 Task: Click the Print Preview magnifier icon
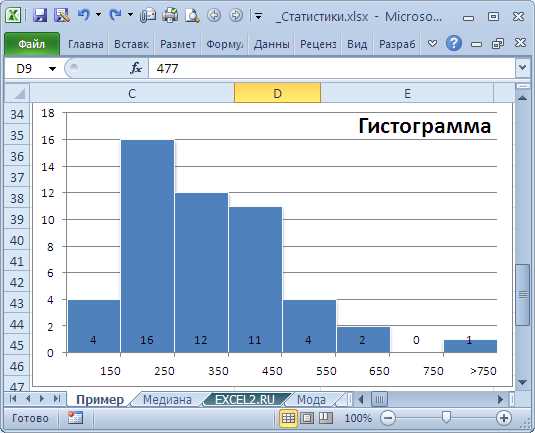192,15
